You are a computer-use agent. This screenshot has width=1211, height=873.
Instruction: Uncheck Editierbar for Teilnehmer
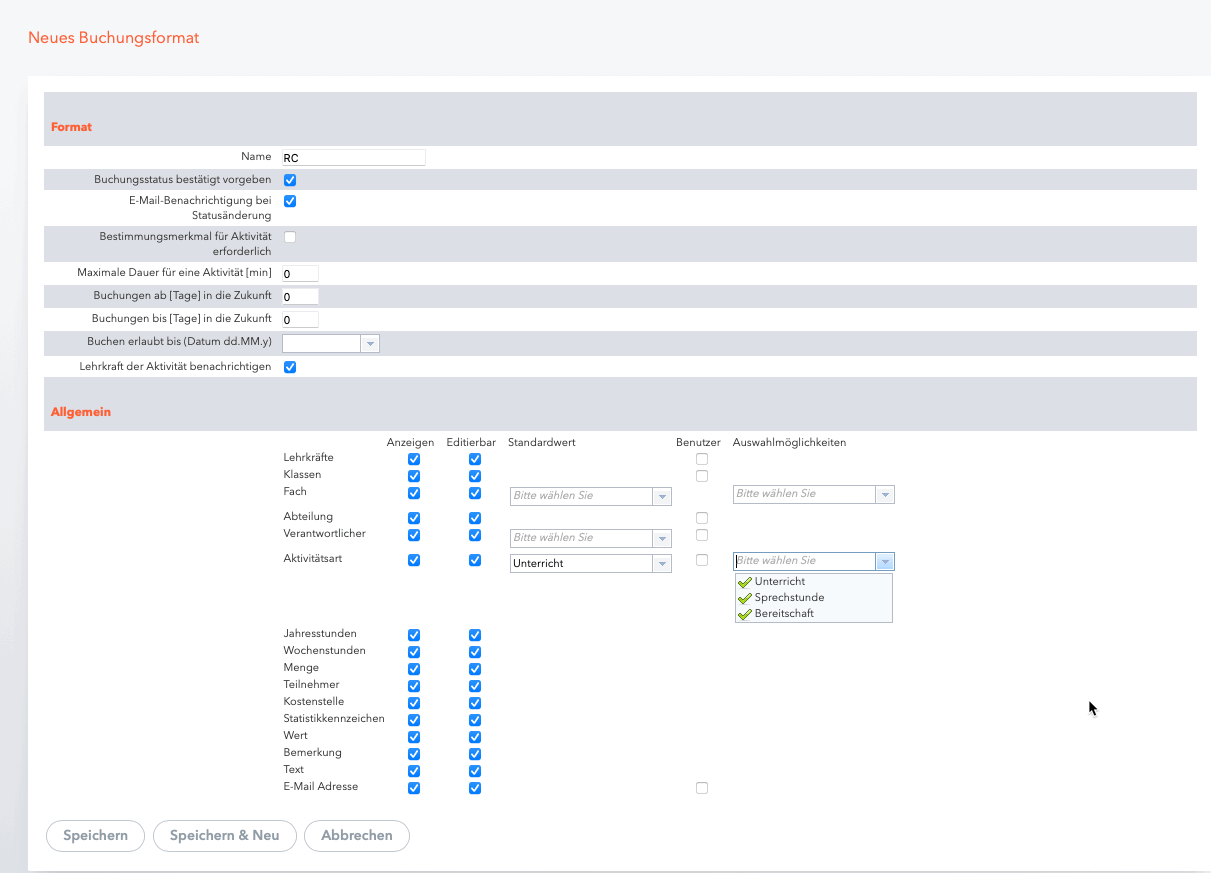[475, 686]
